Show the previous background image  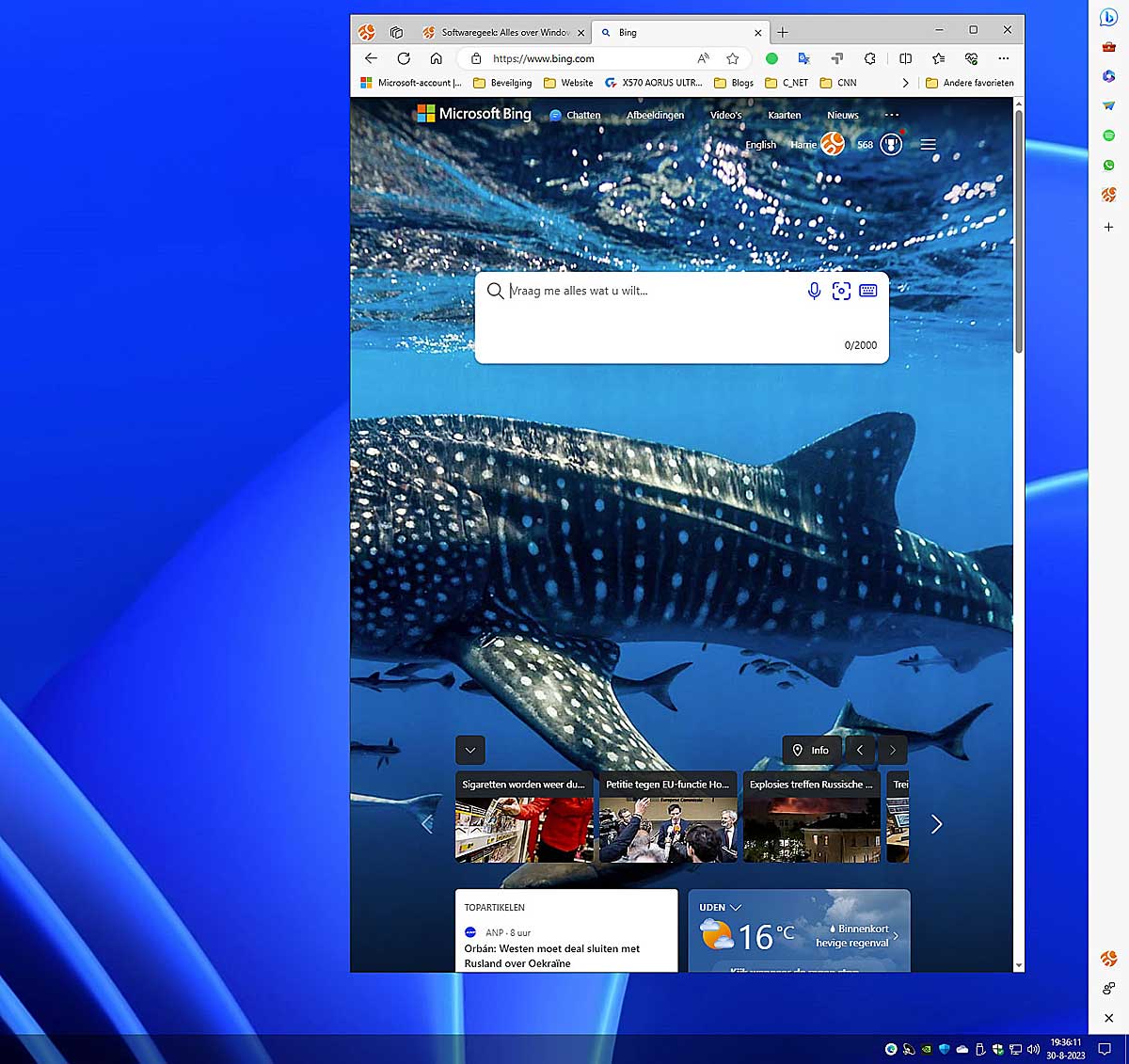[860, 750]
